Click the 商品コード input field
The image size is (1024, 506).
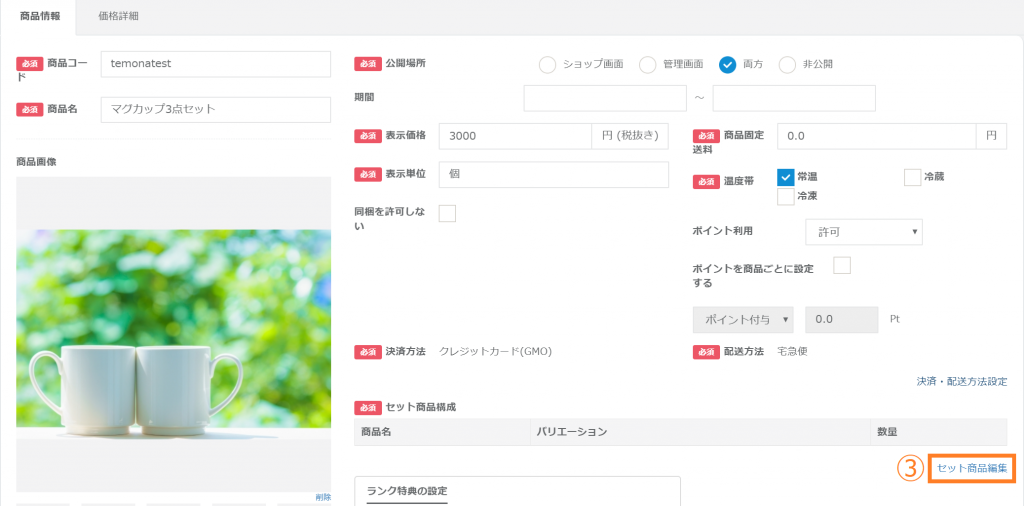pos(215,64)
